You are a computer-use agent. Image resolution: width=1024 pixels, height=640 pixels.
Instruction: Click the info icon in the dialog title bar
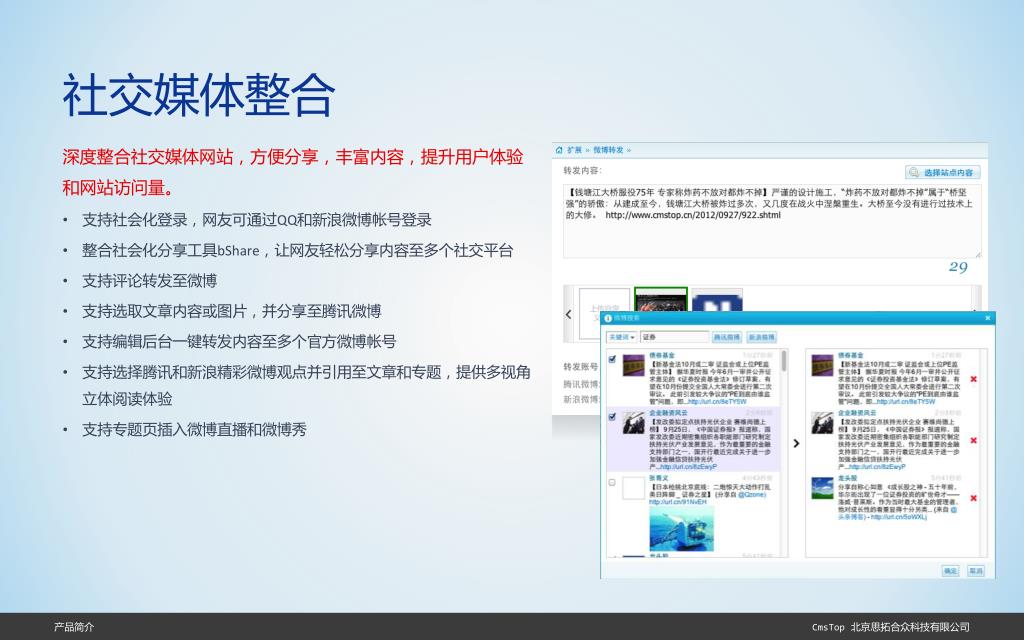click(608, 318)
